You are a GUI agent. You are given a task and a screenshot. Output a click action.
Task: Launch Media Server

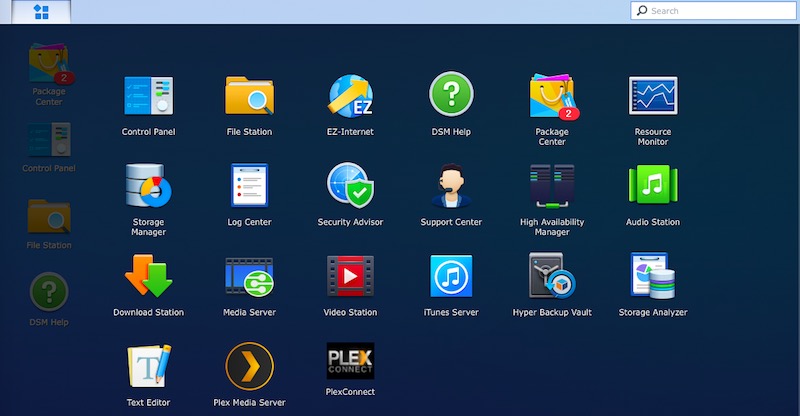[x=249, y=277]
